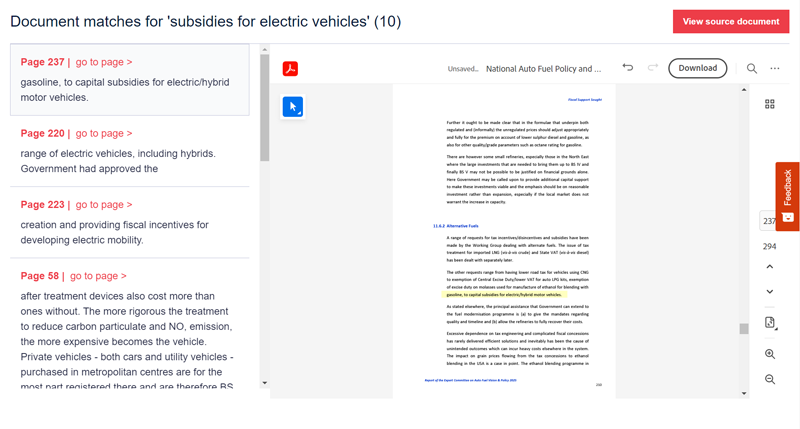The height and width of the screenshot is (429, 800).
Task: Click the View source document button
Action: coord(730,21)
